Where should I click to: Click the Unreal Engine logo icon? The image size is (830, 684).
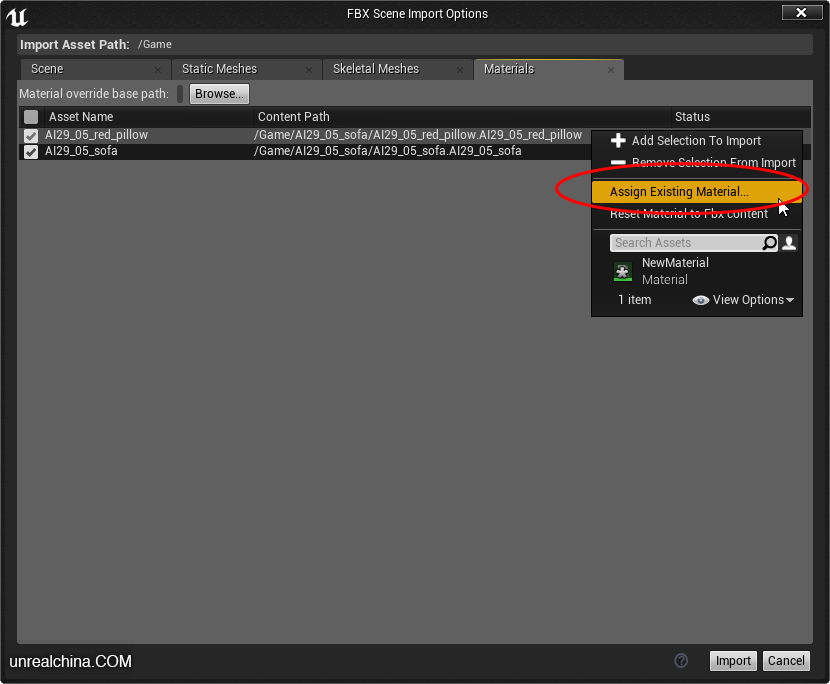coord(16,15)
